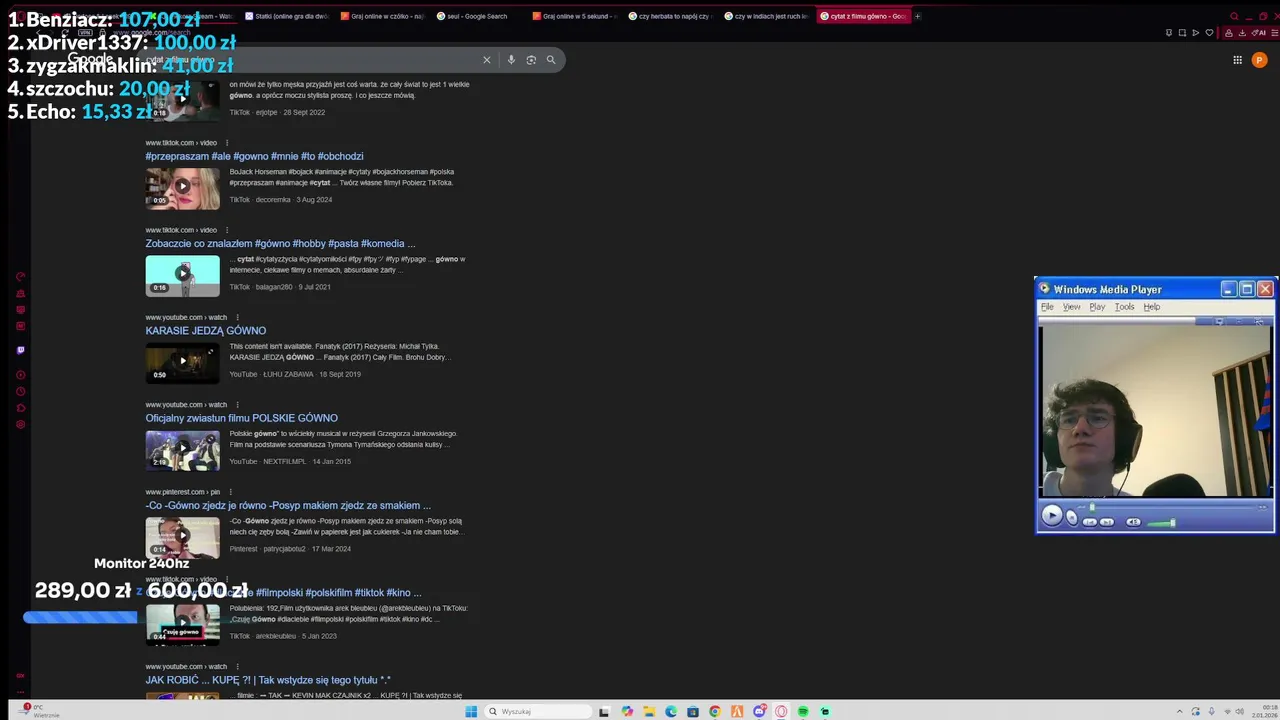Open Discord from the taskbar

[759, 712]
